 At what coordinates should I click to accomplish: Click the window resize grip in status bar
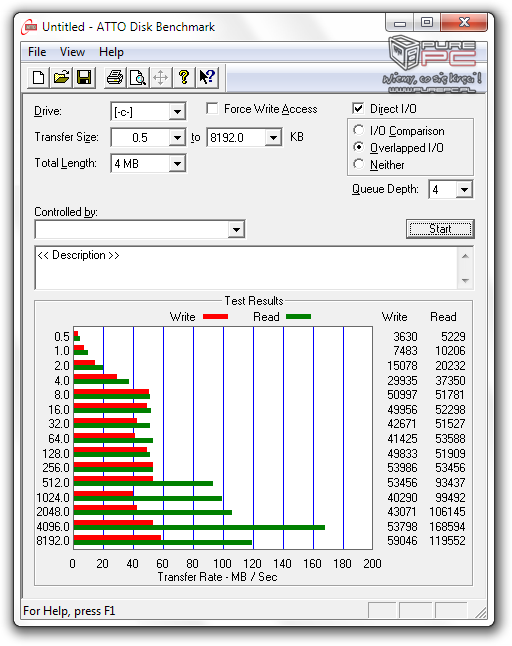coord(480,612)
